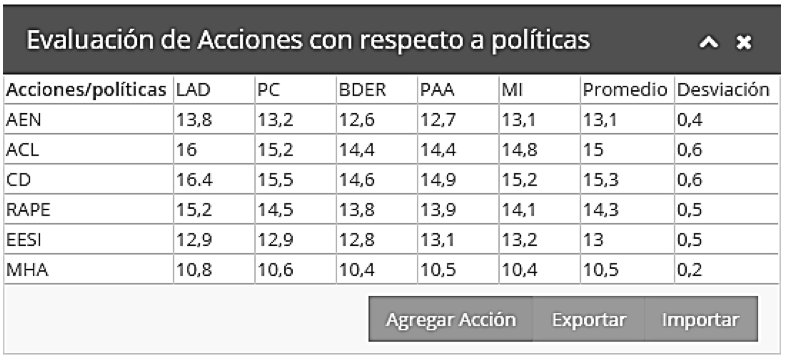The image size is (789, 360).
Task: Click the EESI row's MI cell 13,2
Action: (519, 240)
